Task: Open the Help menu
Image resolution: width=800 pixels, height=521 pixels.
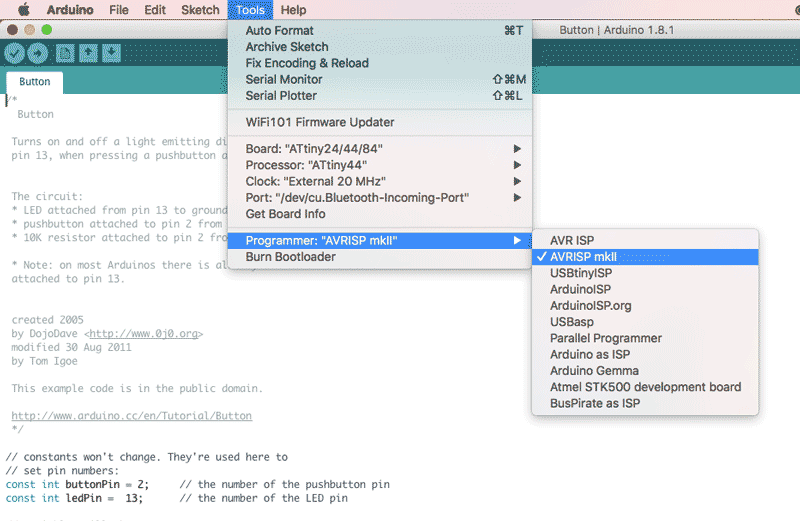Action: point(293,10)
